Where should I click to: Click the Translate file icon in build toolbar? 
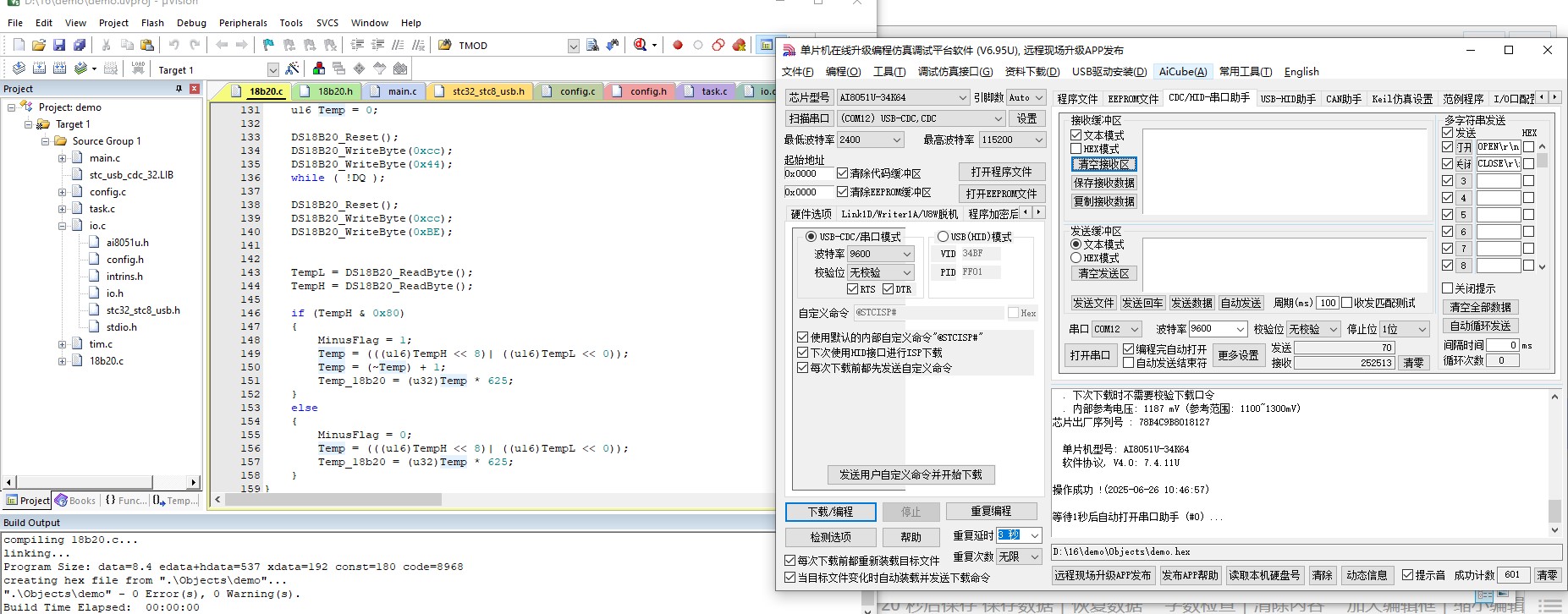[19, 69]
